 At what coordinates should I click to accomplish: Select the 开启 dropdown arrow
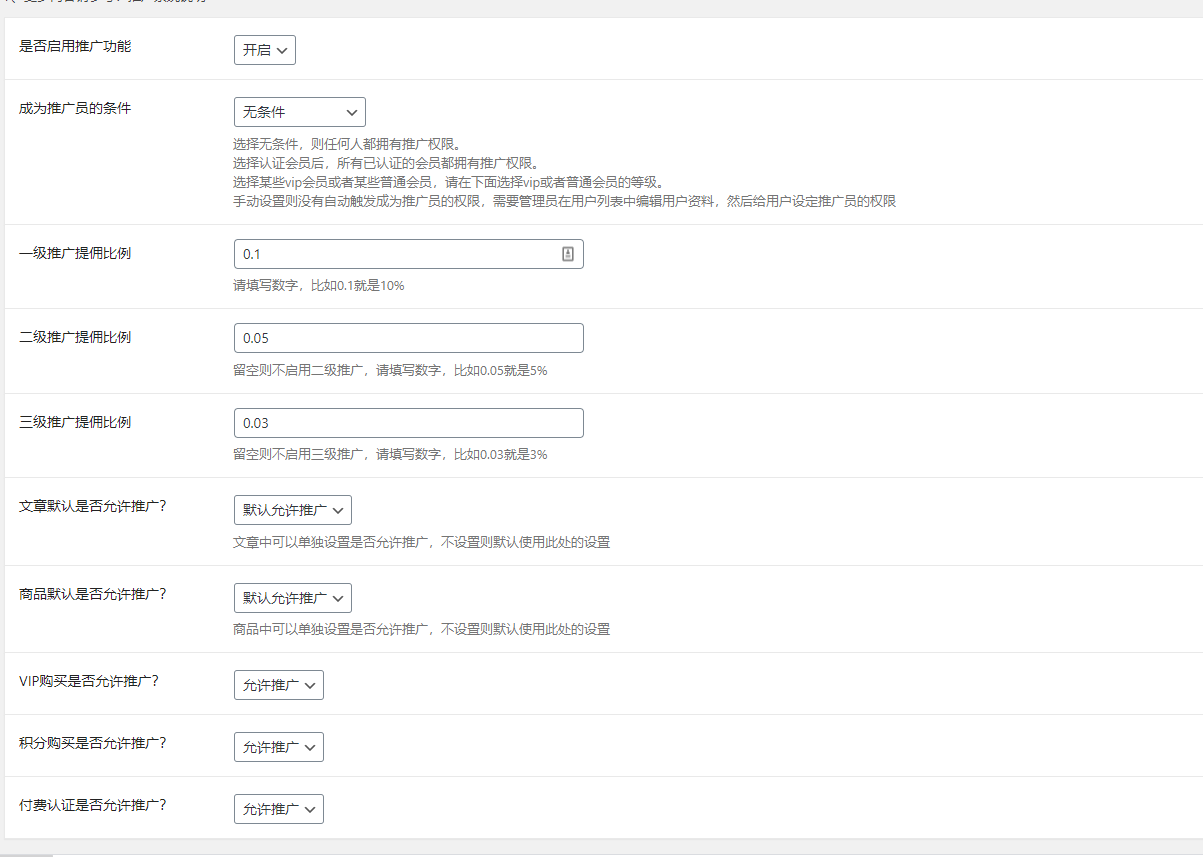point(284,48)
